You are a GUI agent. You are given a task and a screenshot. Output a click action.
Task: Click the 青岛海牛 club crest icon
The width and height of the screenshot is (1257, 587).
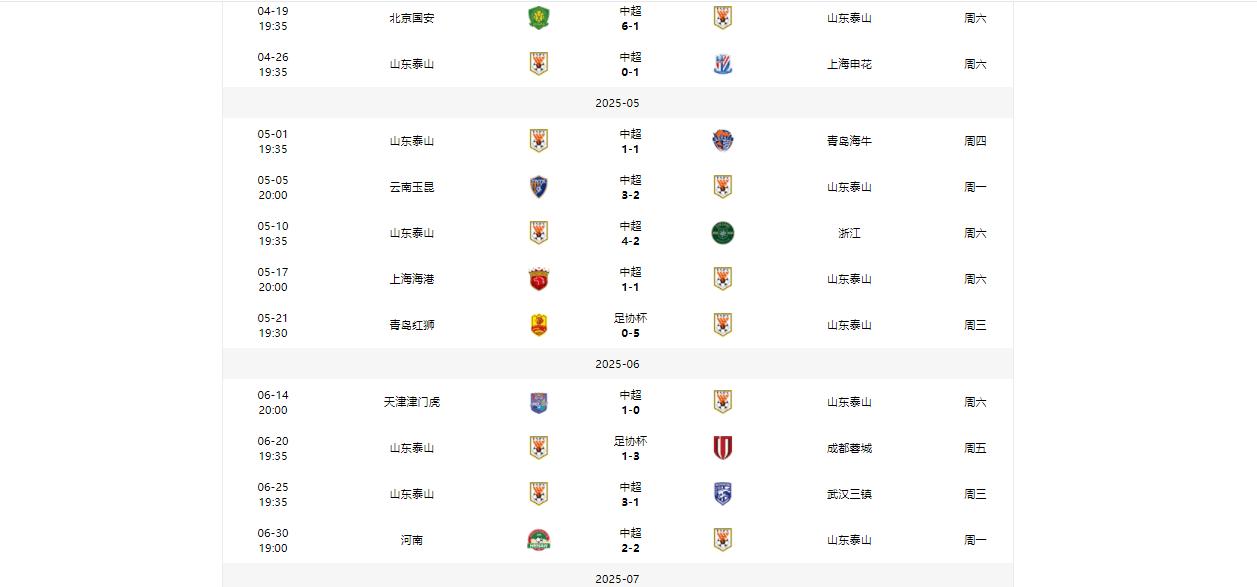pos(723,141)
